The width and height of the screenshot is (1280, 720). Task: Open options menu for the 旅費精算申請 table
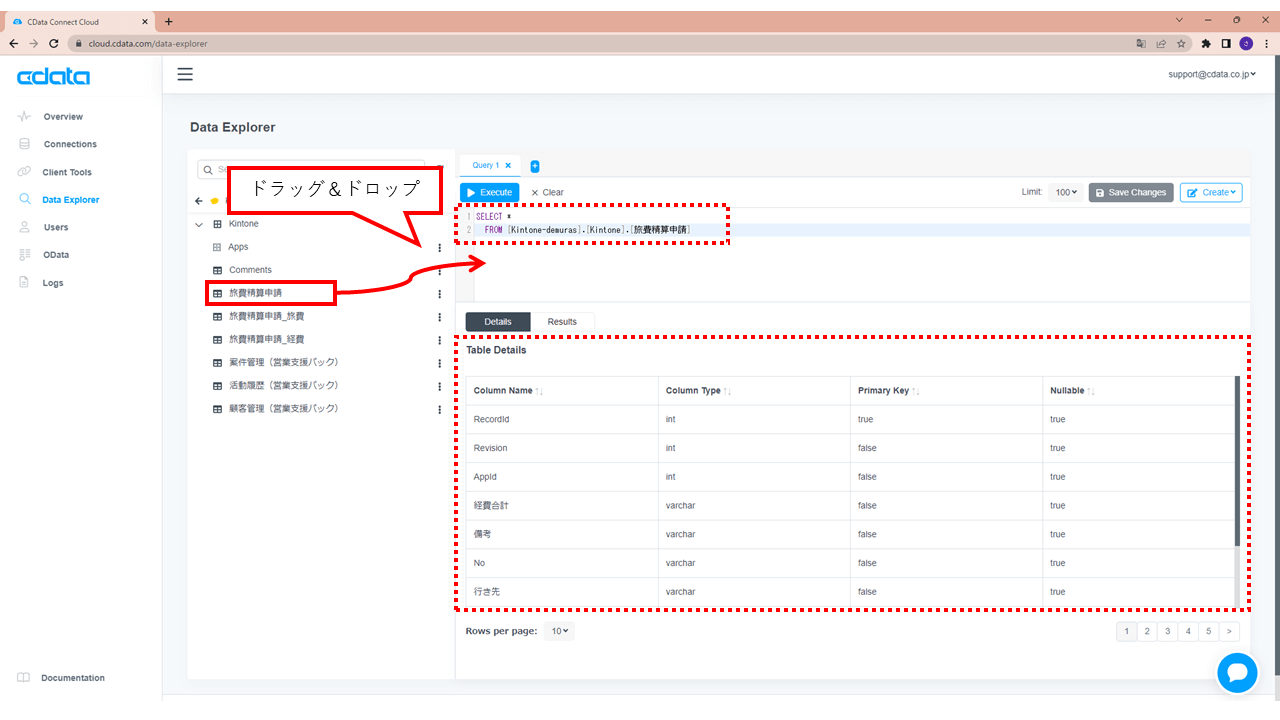point(439,294)
